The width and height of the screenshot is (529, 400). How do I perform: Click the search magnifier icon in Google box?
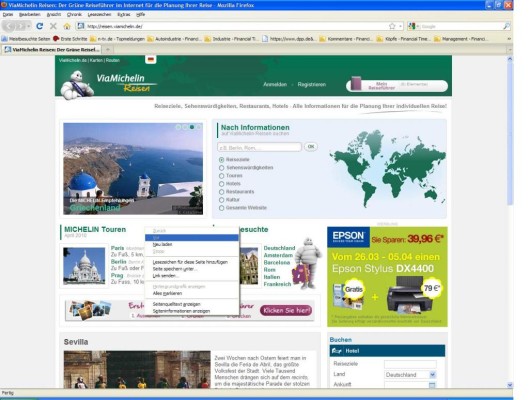pyautogui.click(x=506, y=26)
